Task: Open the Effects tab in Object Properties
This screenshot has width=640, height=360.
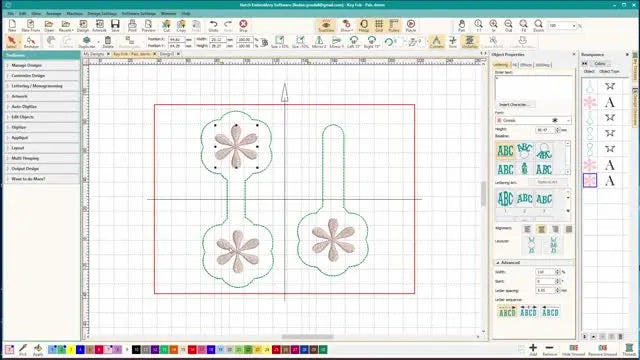Action: click(x=526, y=65)
